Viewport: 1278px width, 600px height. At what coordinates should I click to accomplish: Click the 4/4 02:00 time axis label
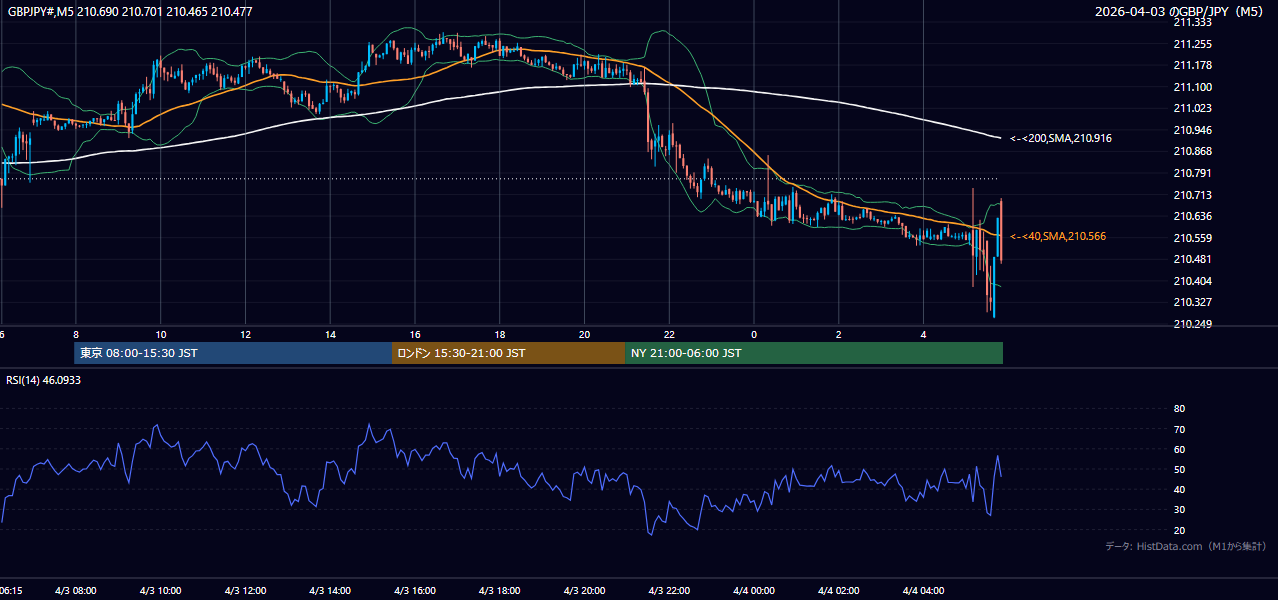(x=839, y=591)
